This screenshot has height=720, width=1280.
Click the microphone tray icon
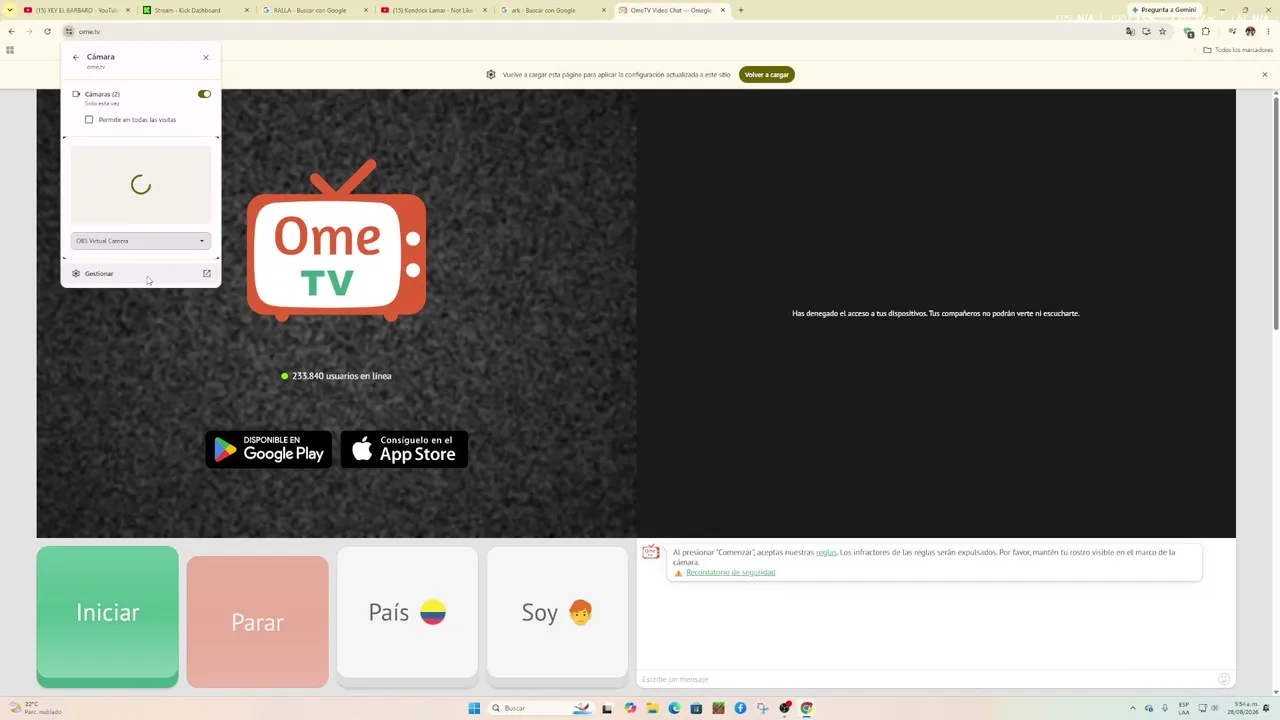(1165, 708)
